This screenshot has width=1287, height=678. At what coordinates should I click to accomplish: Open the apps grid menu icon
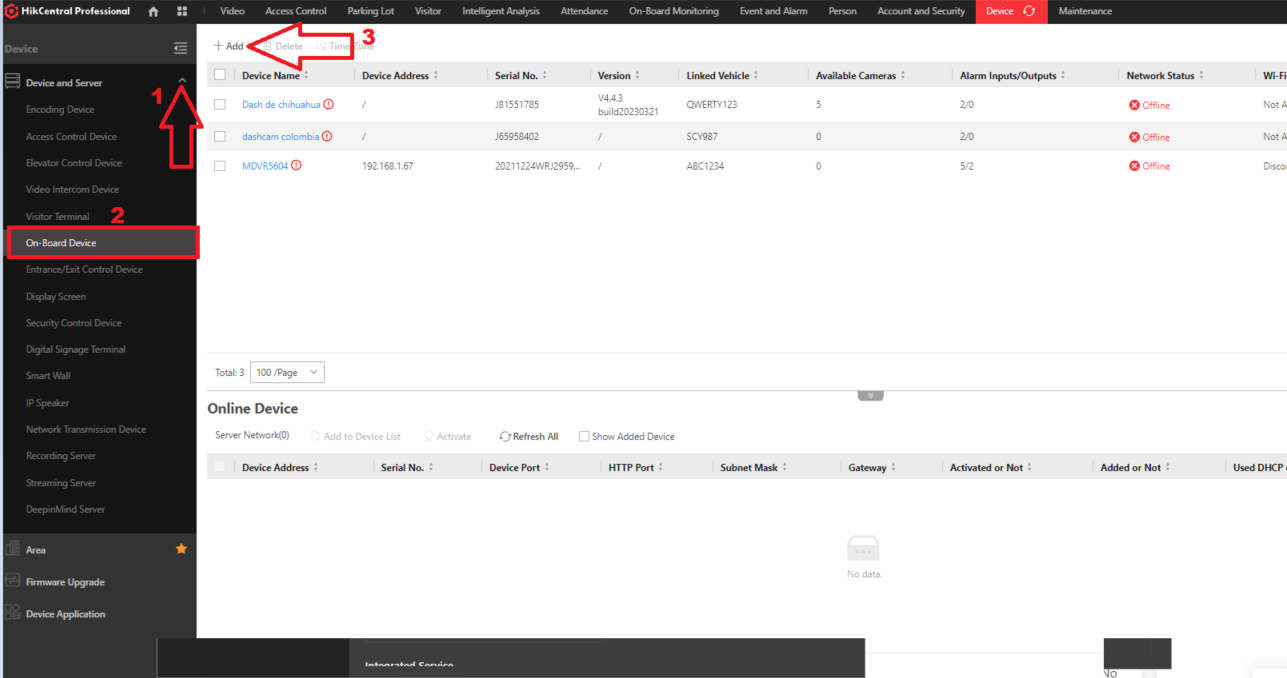[182, 11]
